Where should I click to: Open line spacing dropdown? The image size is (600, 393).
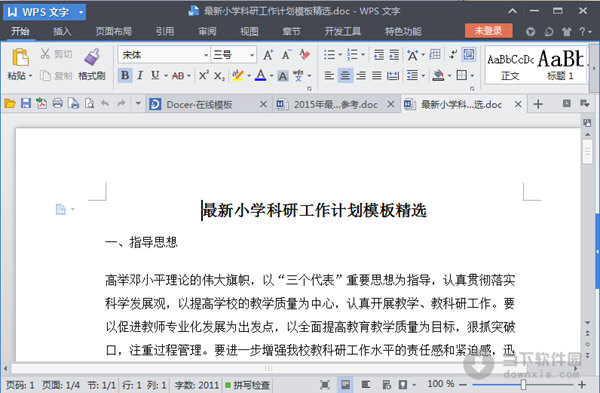tap(423, 75)
